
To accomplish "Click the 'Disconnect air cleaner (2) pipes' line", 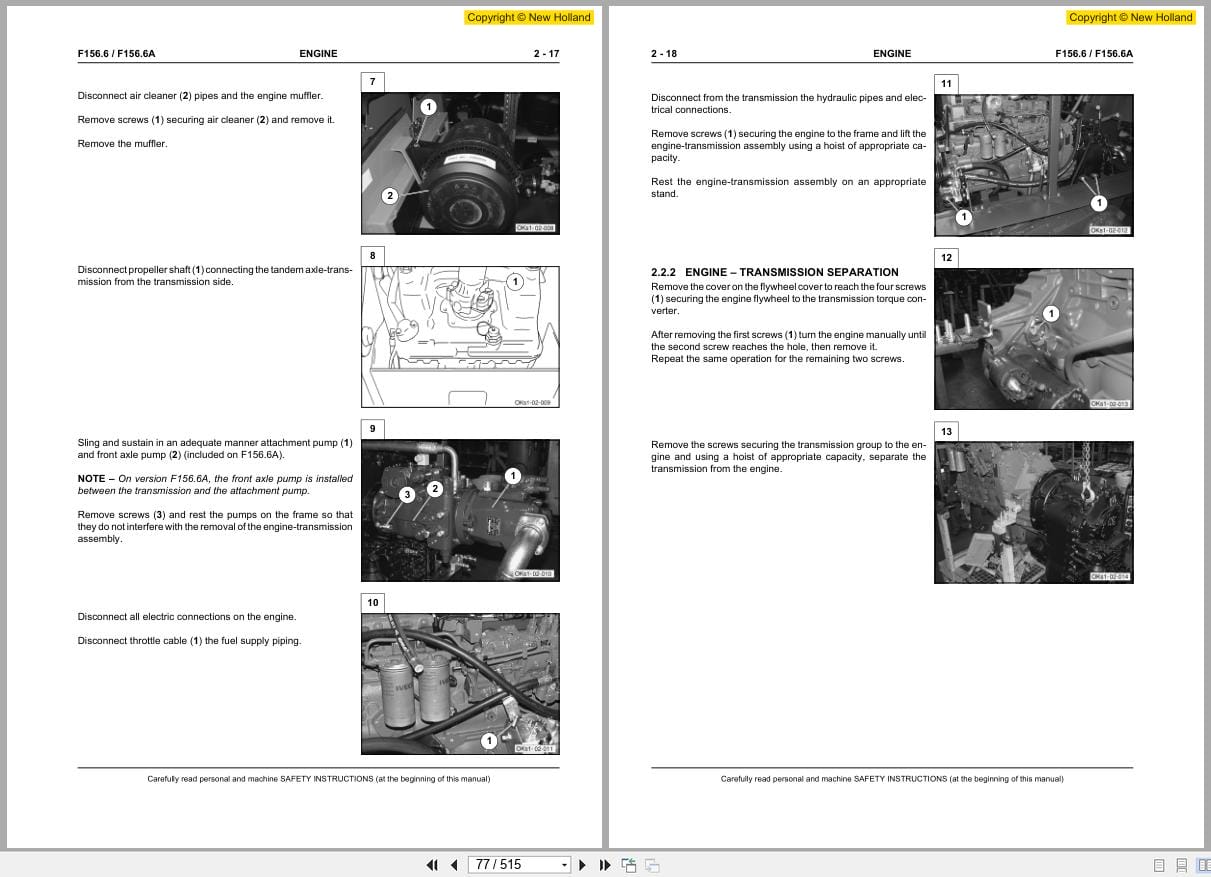I will [x=200, y=96].
